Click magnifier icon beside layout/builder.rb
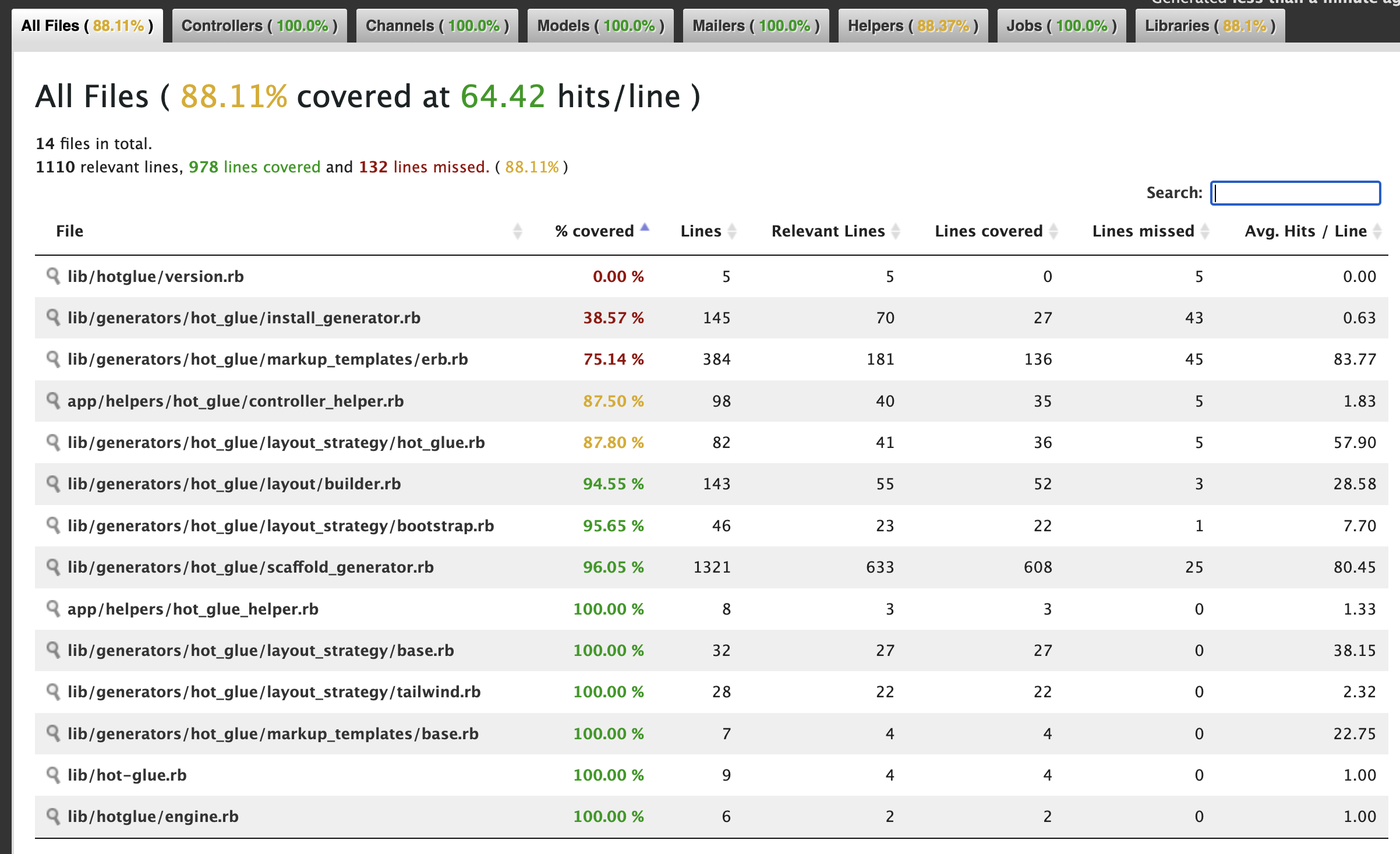Screen dimensions: 1400x854 coord(53,484)
